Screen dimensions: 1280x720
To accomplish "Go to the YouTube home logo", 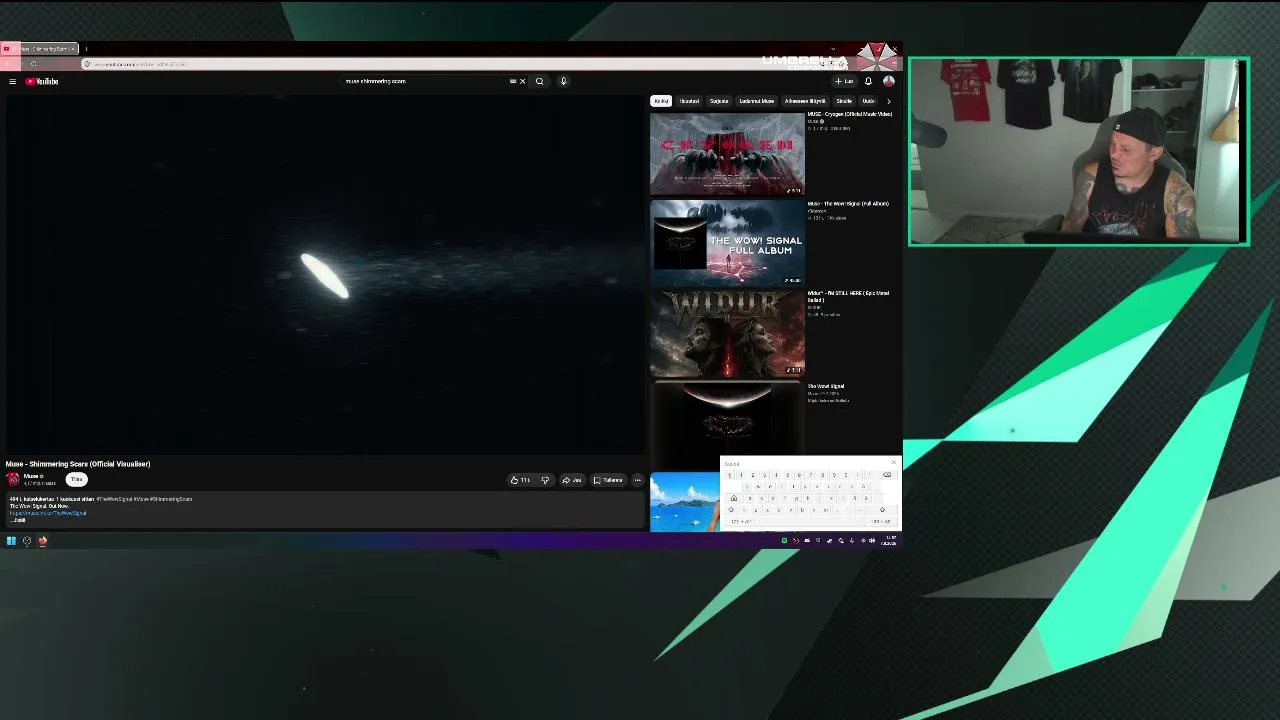I will tap(42, 81).
